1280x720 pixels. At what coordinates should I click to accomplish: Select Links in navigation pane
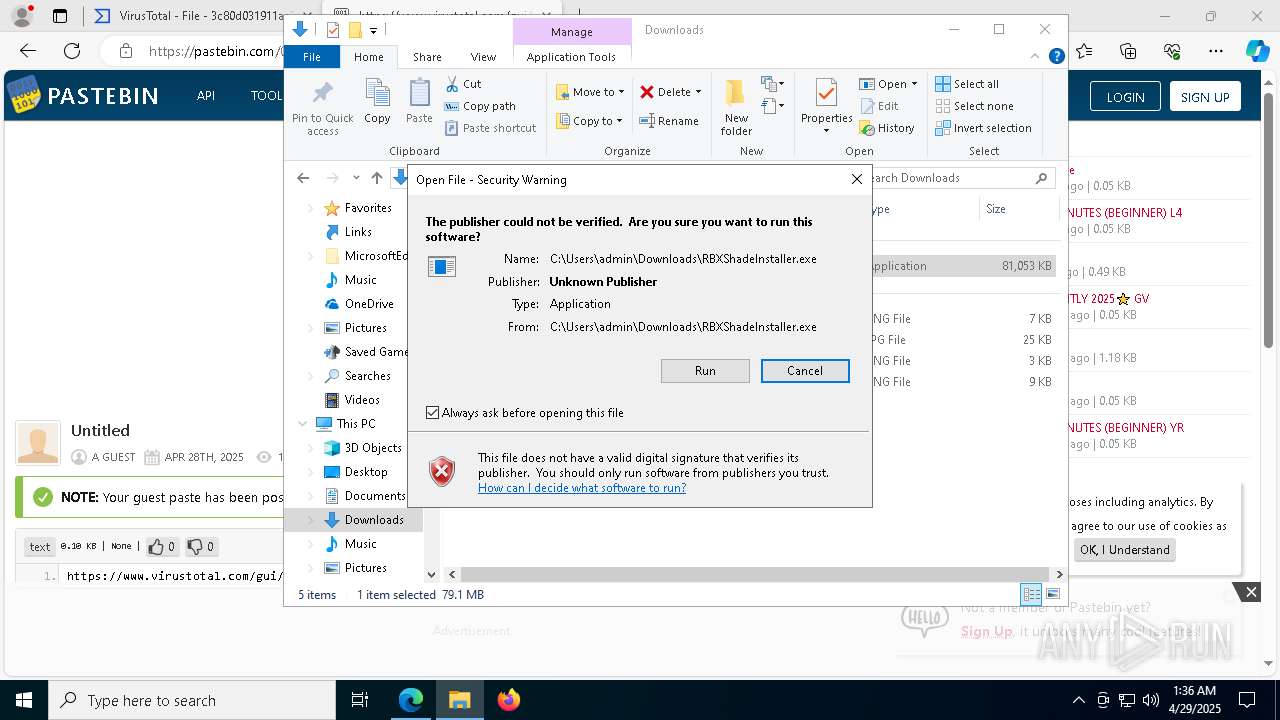(358, 232)
